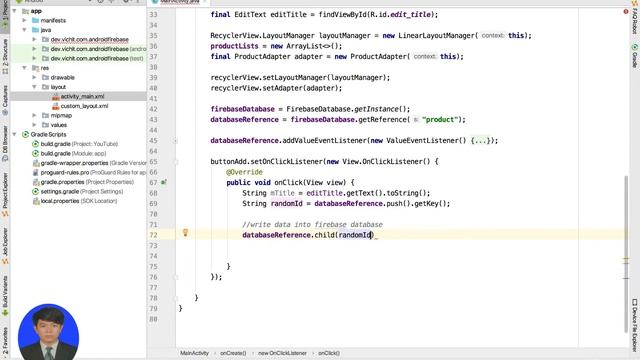
Task: Click the mTitle variable on line 68
Action: [282, 193]
